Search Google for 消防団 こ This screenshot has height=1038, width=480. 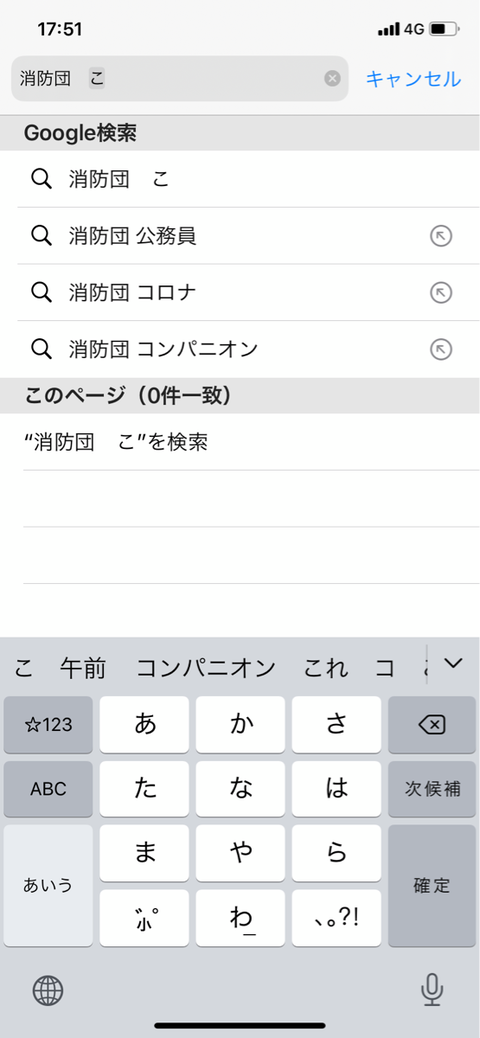pos(240,179)
